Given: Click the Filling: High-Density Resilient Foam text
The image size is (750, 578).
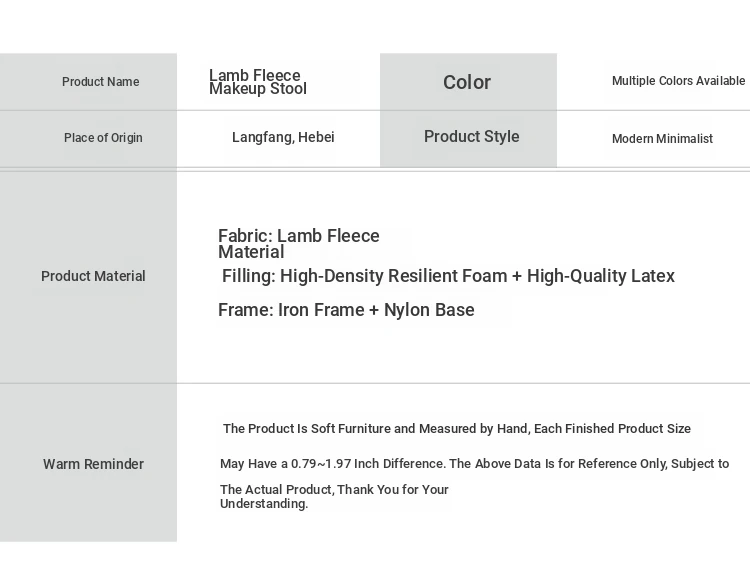Looking at the screenshot, I should [365, 276].
